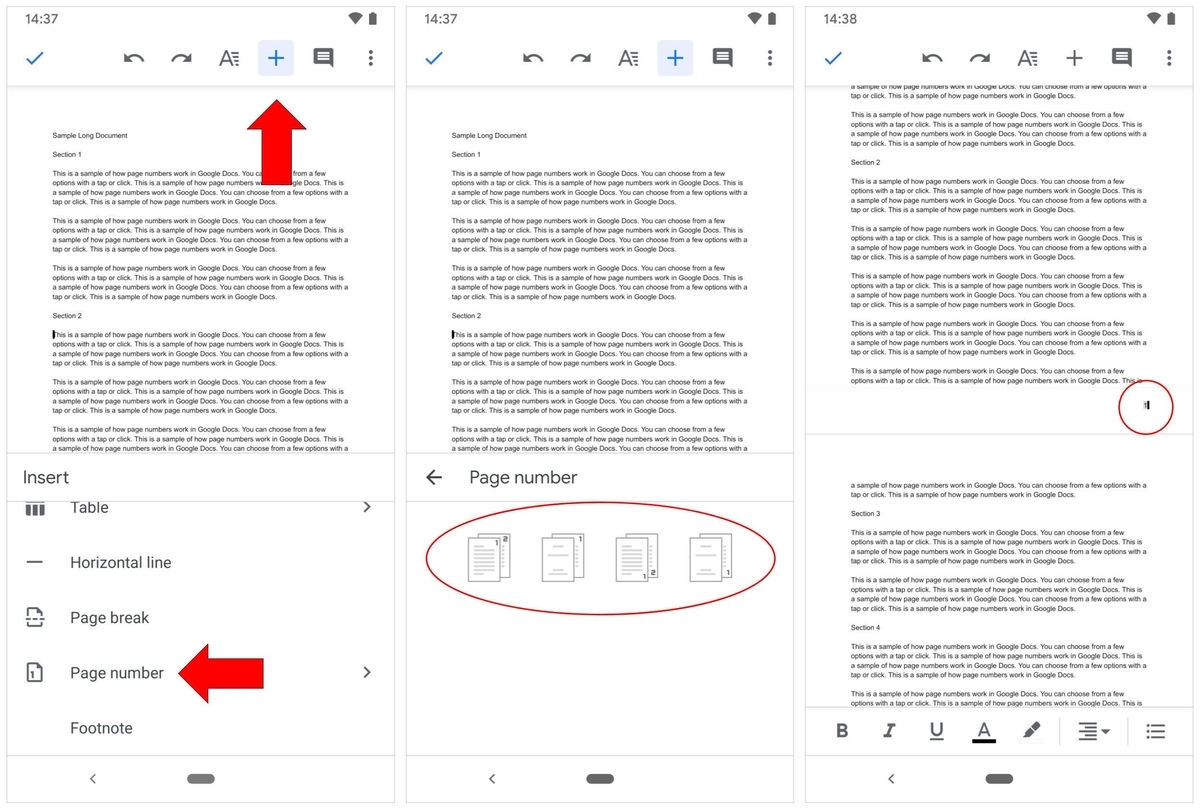Open the text color picker

point(984,732)
